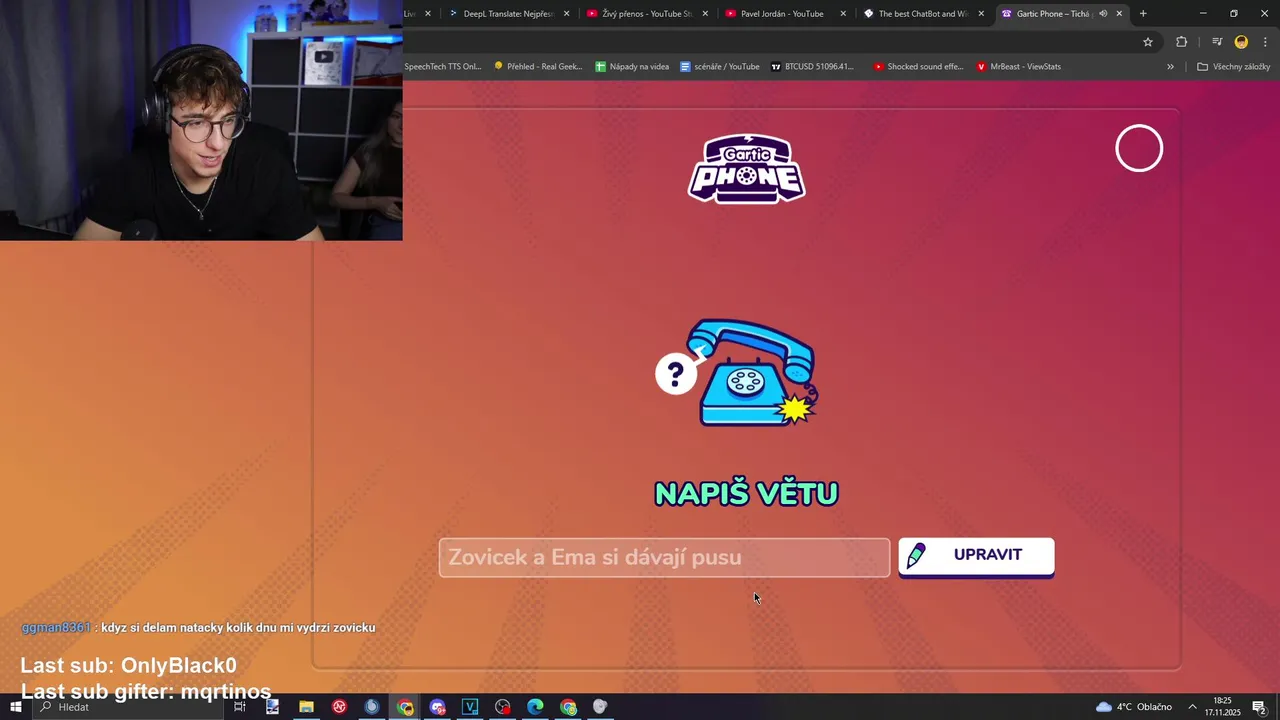The image size is (1280, 720).
Task: Close the DeepL Translate tab
Action: 566,14
